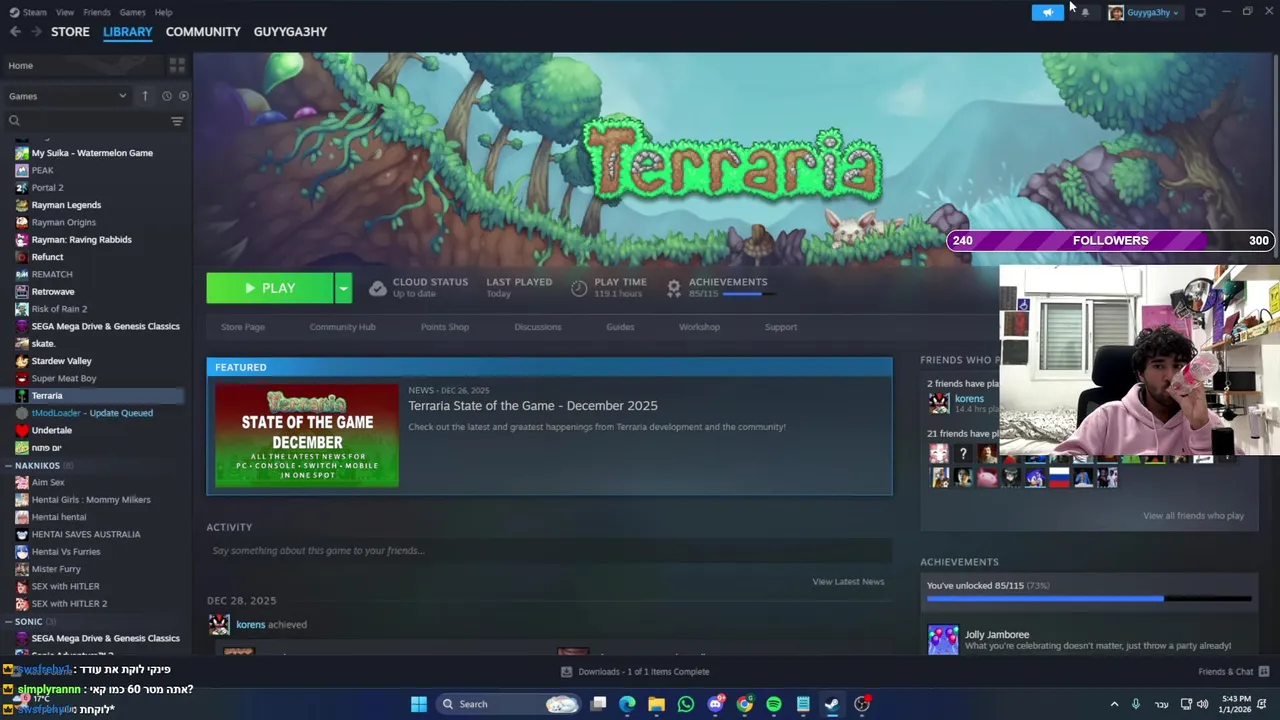
Task: Open the View menu
Action: point(65,12)
